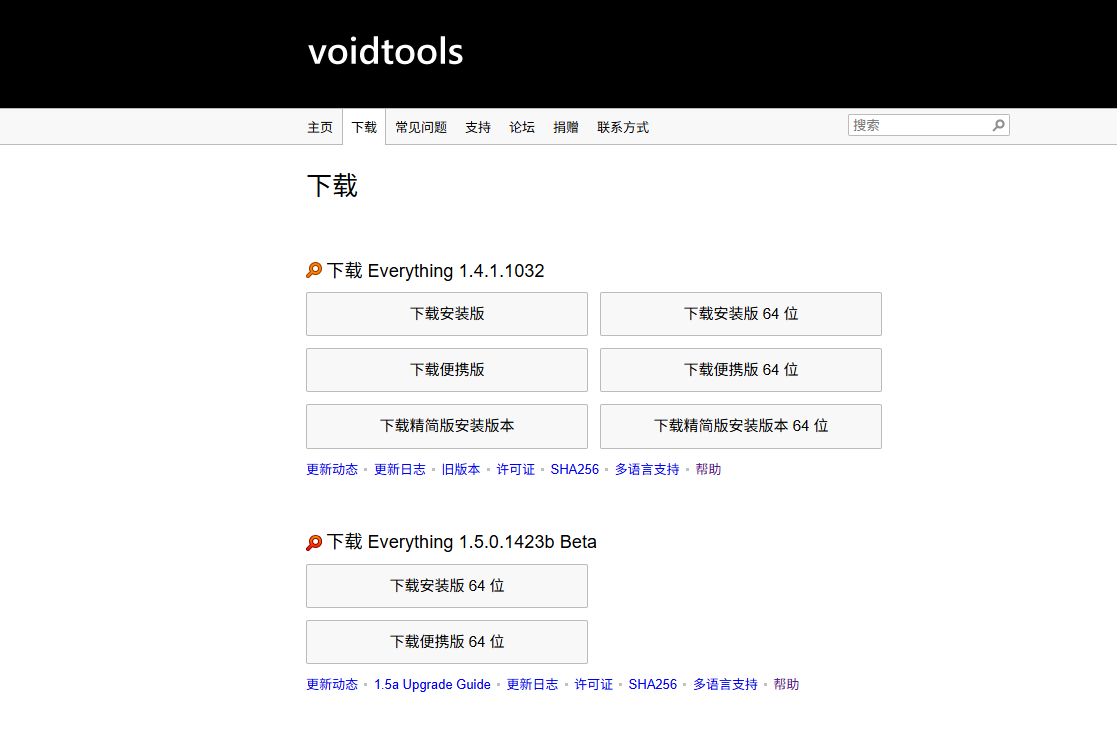Open 许可证 link under version 1.4.1.1032
Screen dimensions: 1117x738
pyautogui.click(x=516, y=469)
